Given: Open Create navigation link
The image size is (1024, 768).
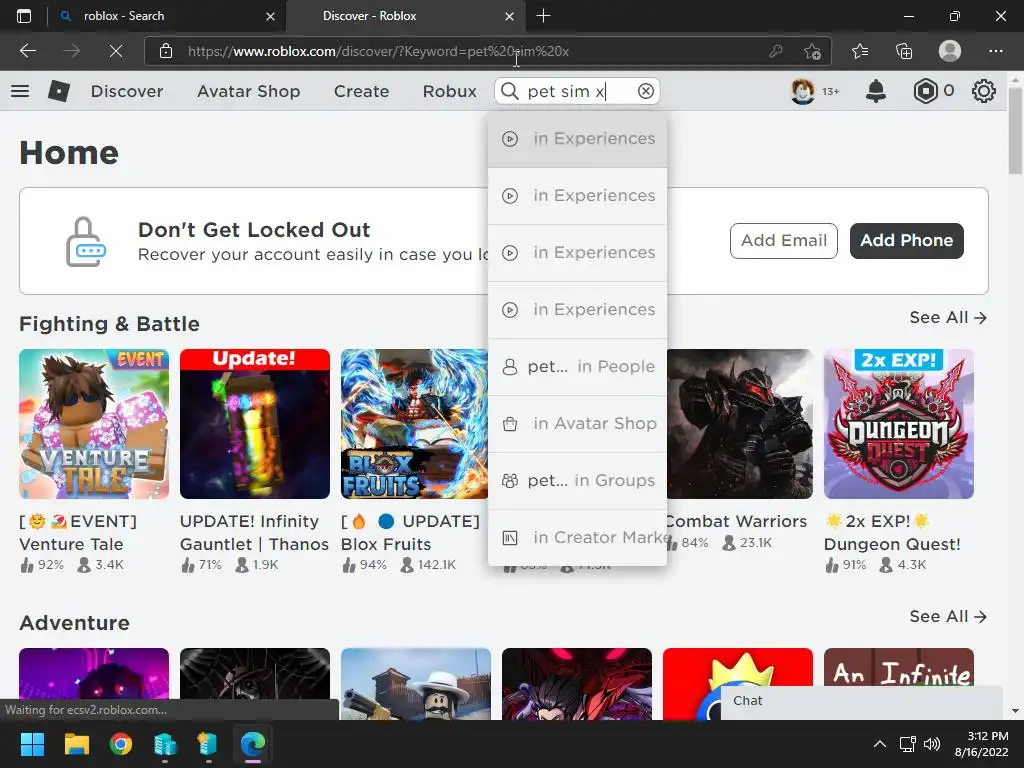Looking at the screenshot, I should (x=361, y=91).
